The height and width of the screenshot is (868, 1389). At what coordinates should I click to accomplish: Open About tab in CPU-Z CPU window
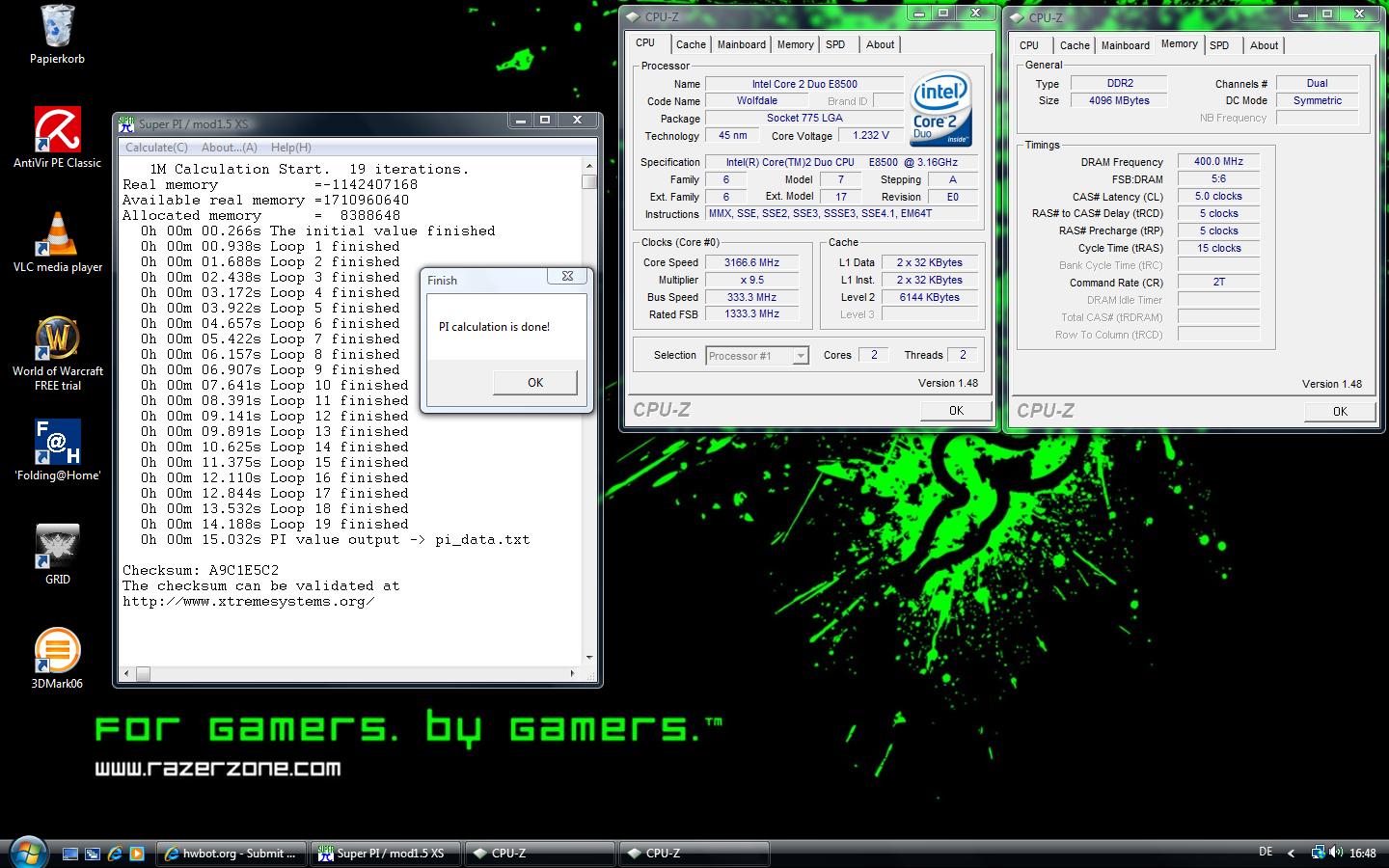pos(880,44)
